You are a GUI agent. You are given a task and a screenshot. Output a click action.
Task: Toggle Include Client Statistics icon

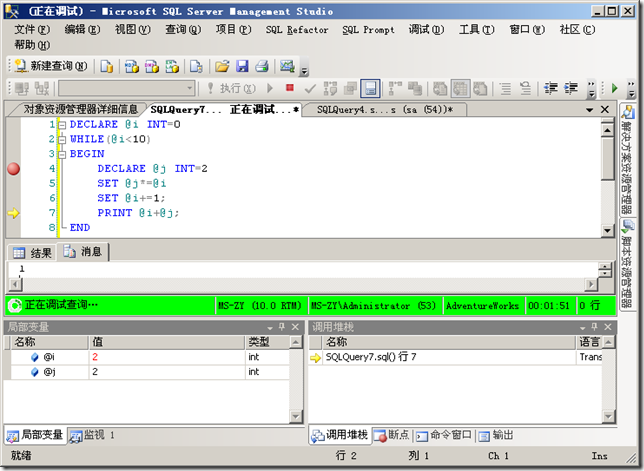(415, 88)
